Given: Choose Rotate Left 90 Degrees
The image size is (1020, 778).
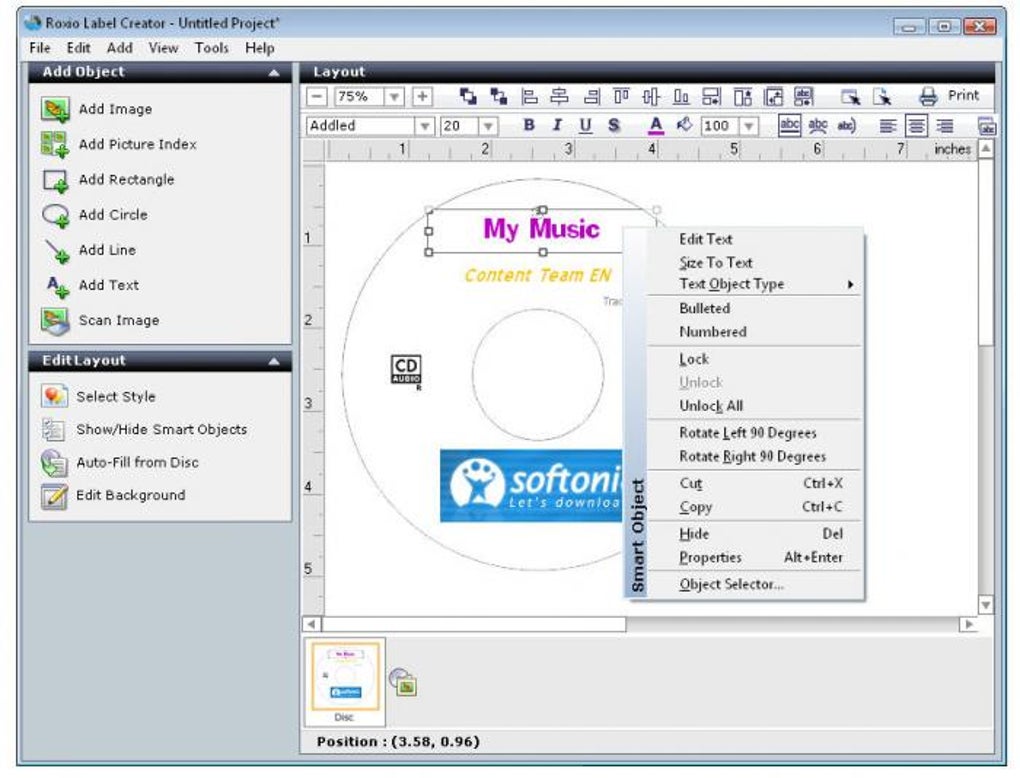Looking at the screenshot, I should [747, 433].
